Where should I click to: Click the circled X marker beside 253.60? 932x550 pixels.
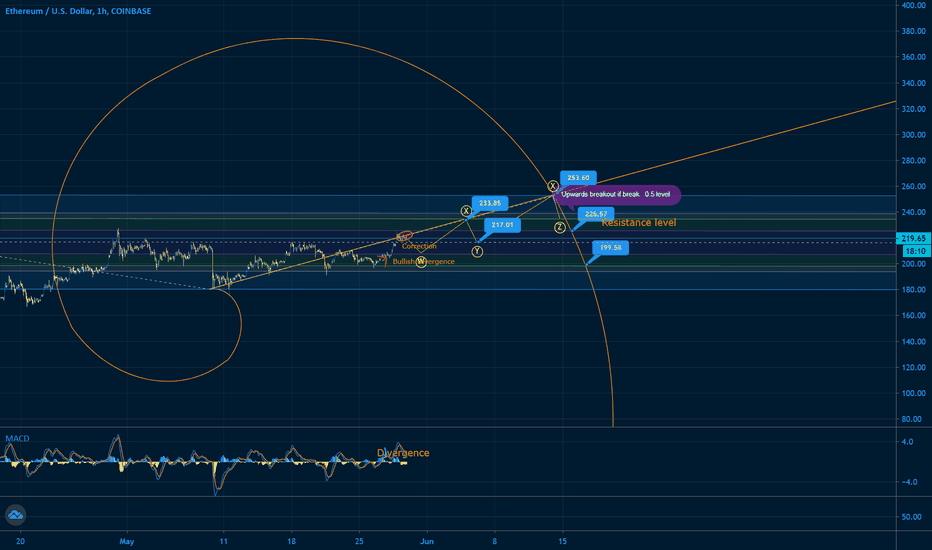(553, 187)
